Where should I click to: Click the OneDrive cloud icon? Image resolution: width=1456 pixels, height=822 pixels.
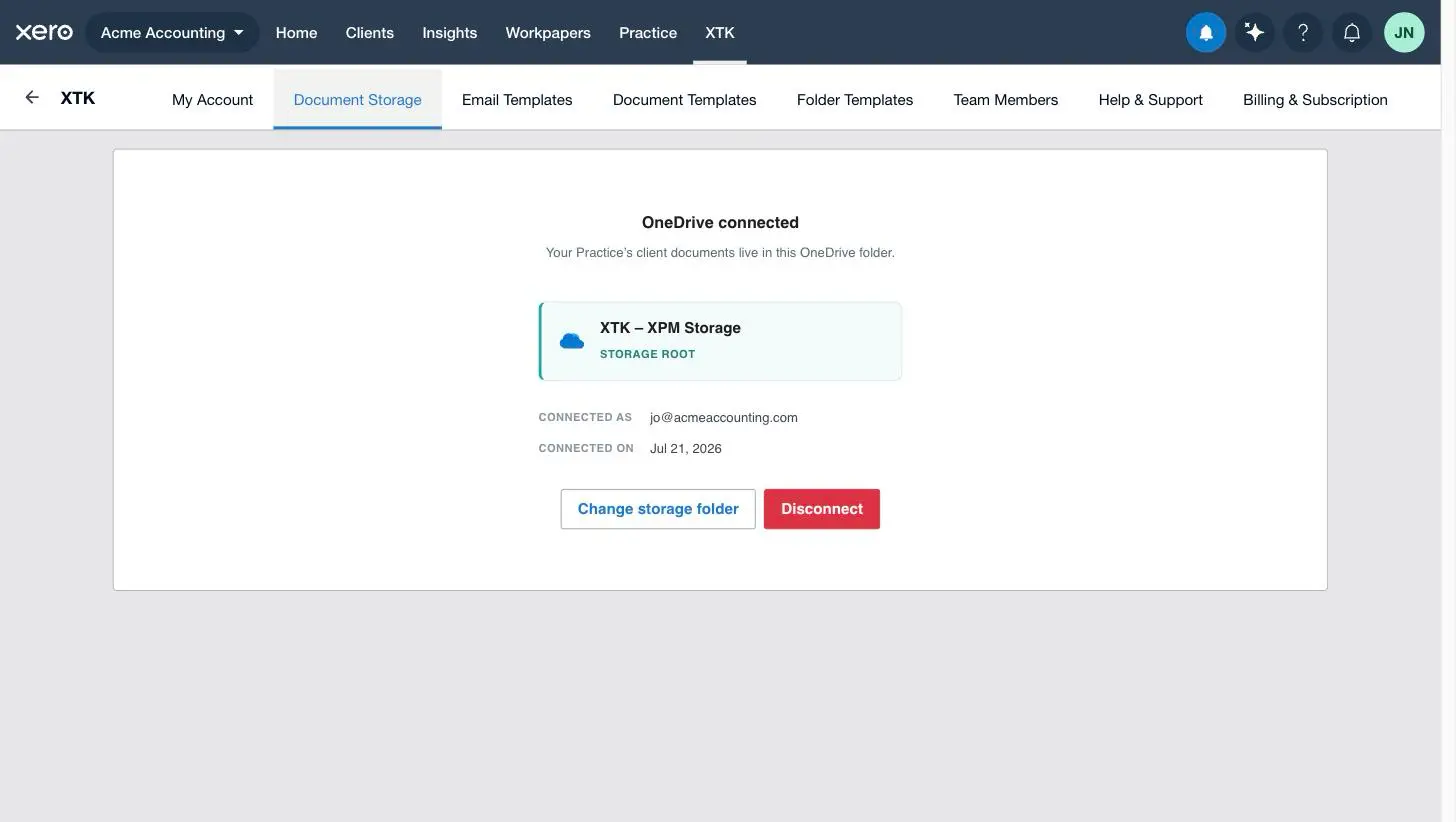pyautogui.click(x=572, y=341)
